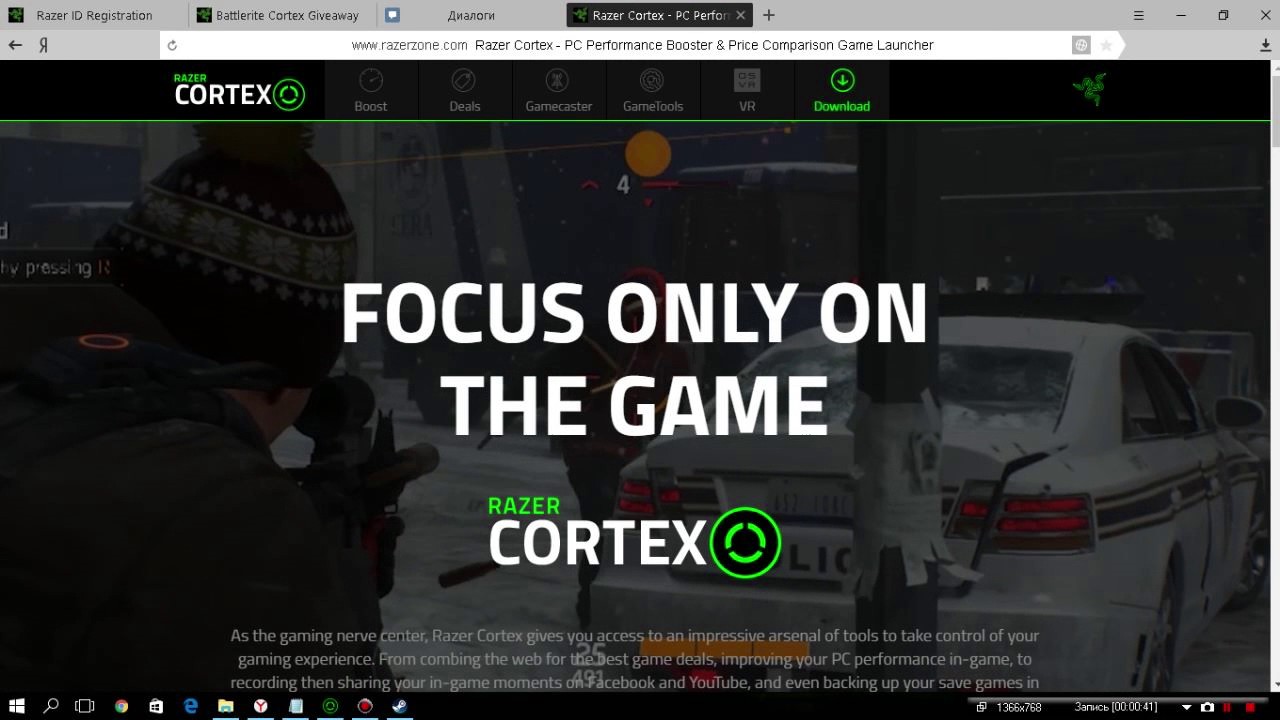This screenshot has height=720, width=1280.
Task: Switch to Yandex Browser on taskbar
Action: click(260, 706)
